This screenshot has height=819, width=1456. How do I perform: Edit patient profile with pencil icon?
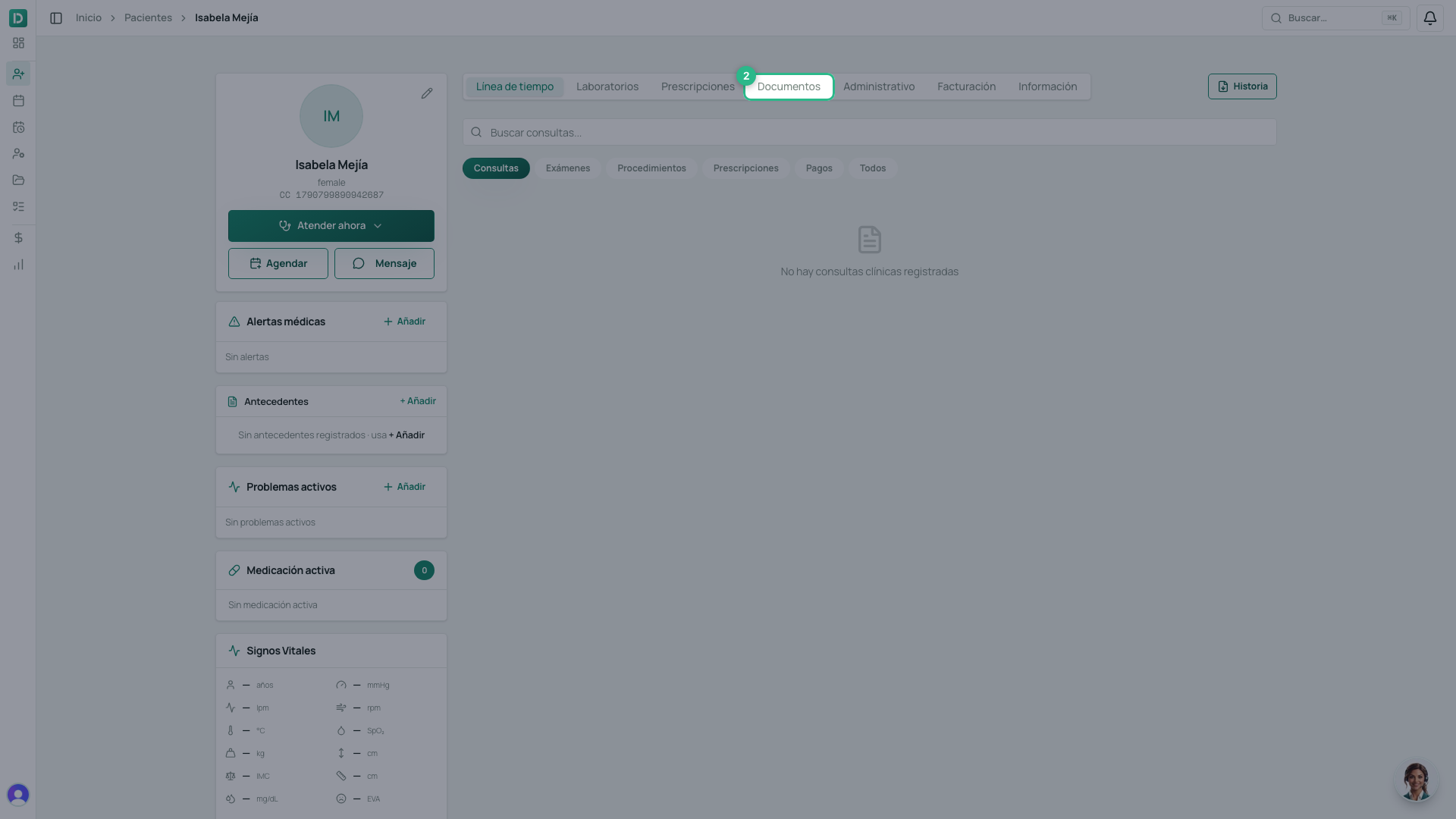click(x=427, y=93)
